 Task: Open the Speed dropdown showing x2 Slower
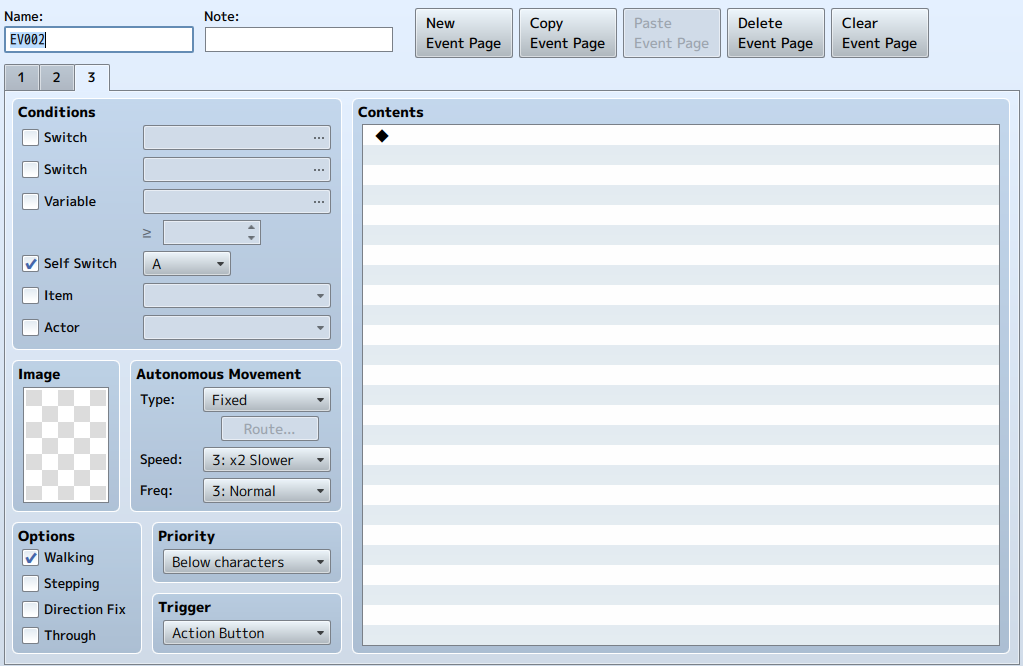tap(267, 460)
